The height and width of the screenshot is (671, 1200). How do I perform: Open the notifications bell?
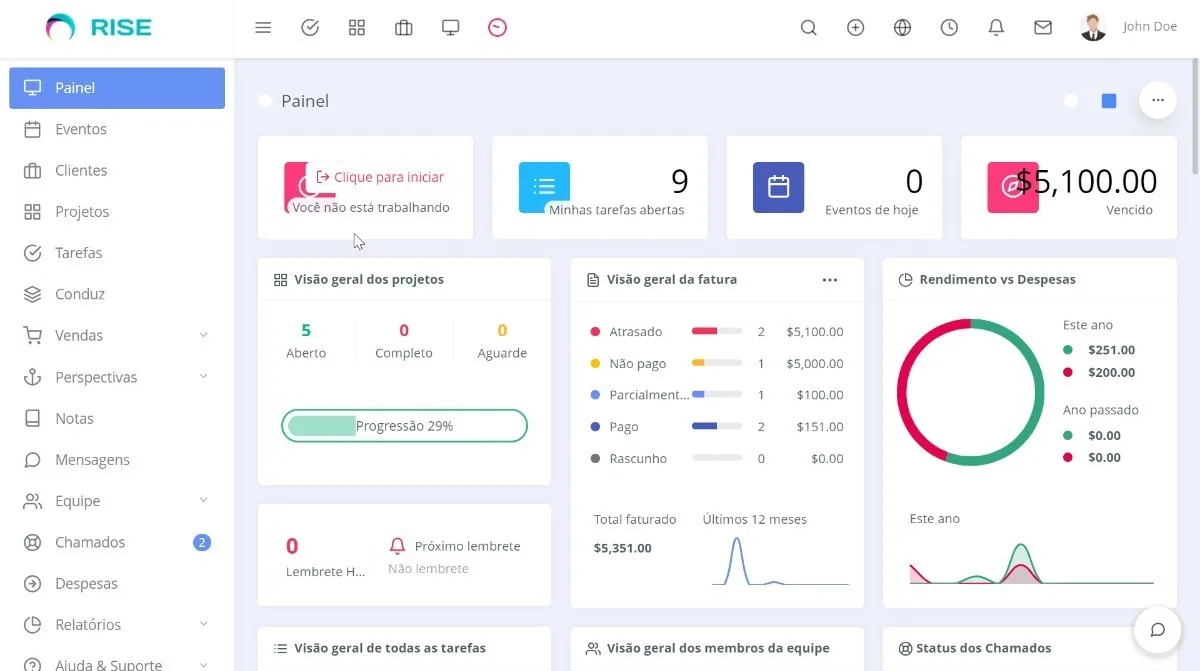pos(996,27)
